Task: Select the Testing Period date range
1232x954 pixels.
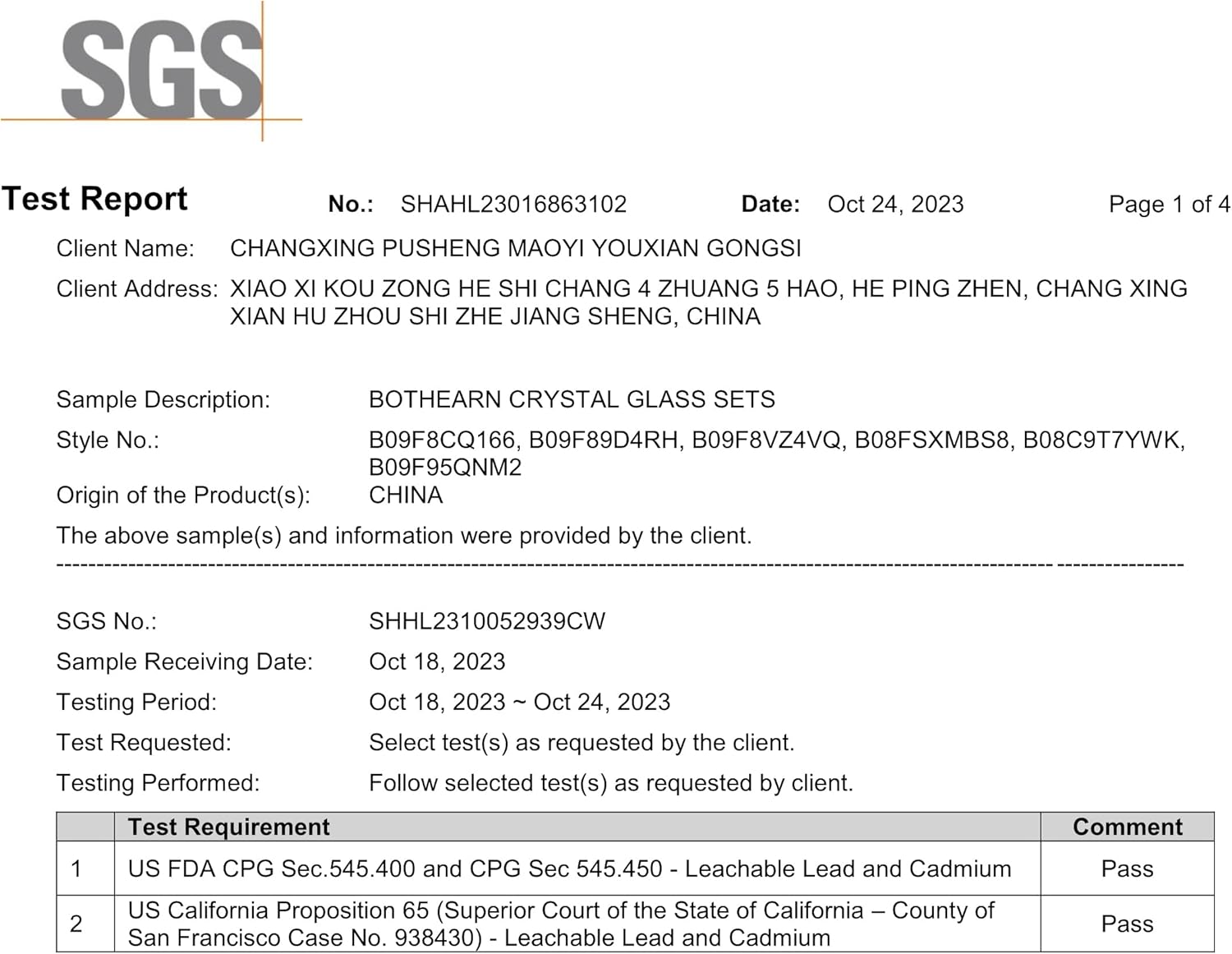Action: 519,702
